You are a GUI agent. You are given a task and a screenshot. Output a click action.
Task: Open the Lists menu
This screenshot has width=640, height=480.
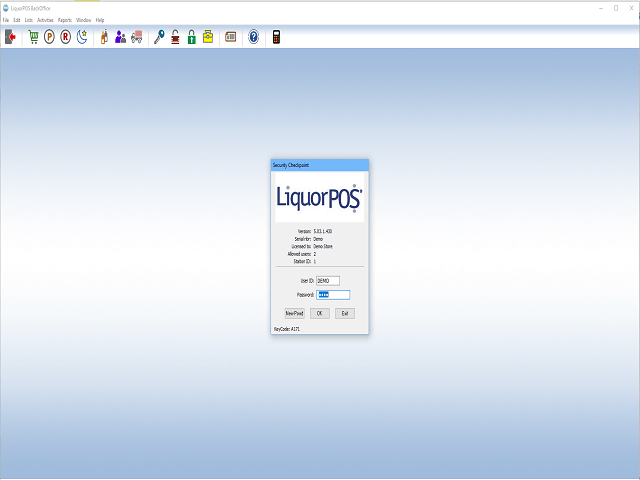(28, 20)
